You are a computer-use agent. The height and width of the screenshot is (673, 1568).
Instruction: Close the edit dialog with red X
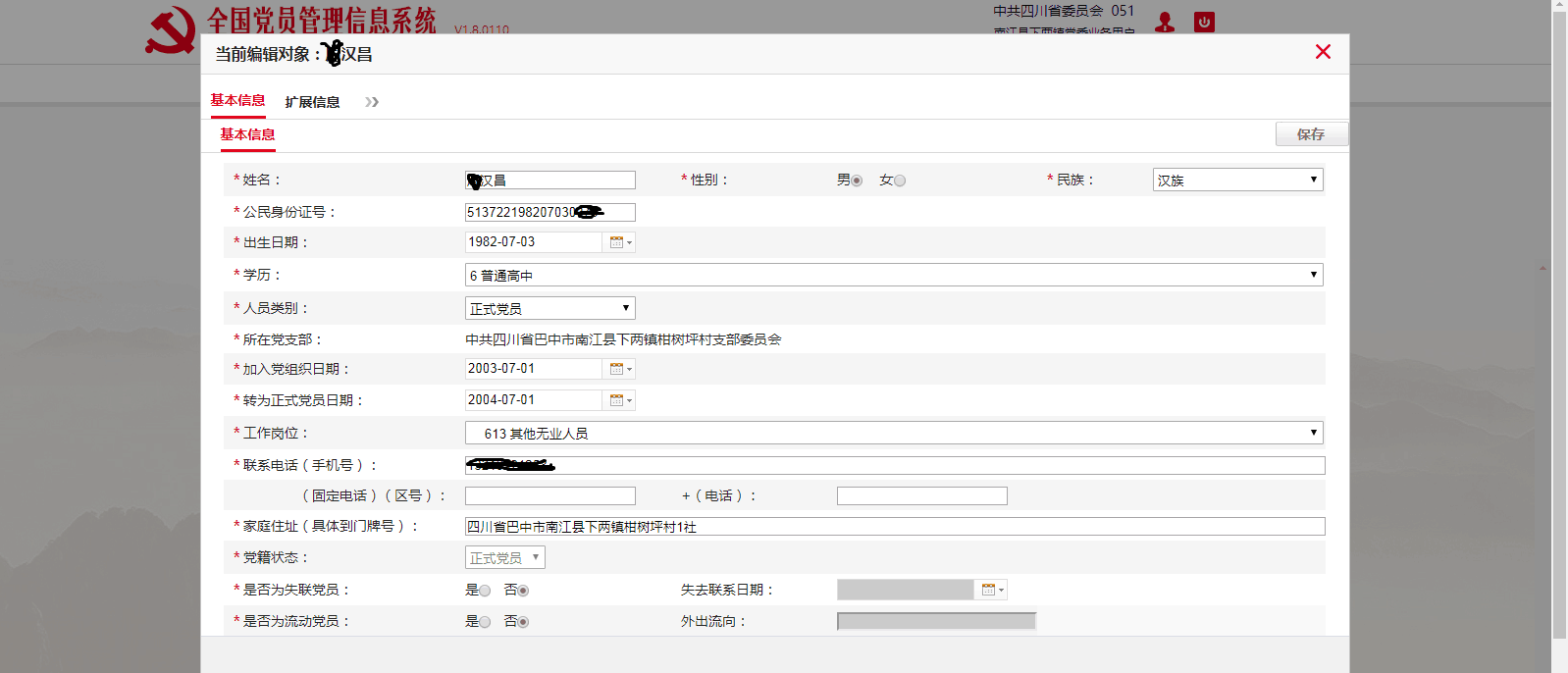pos(1323,52)
